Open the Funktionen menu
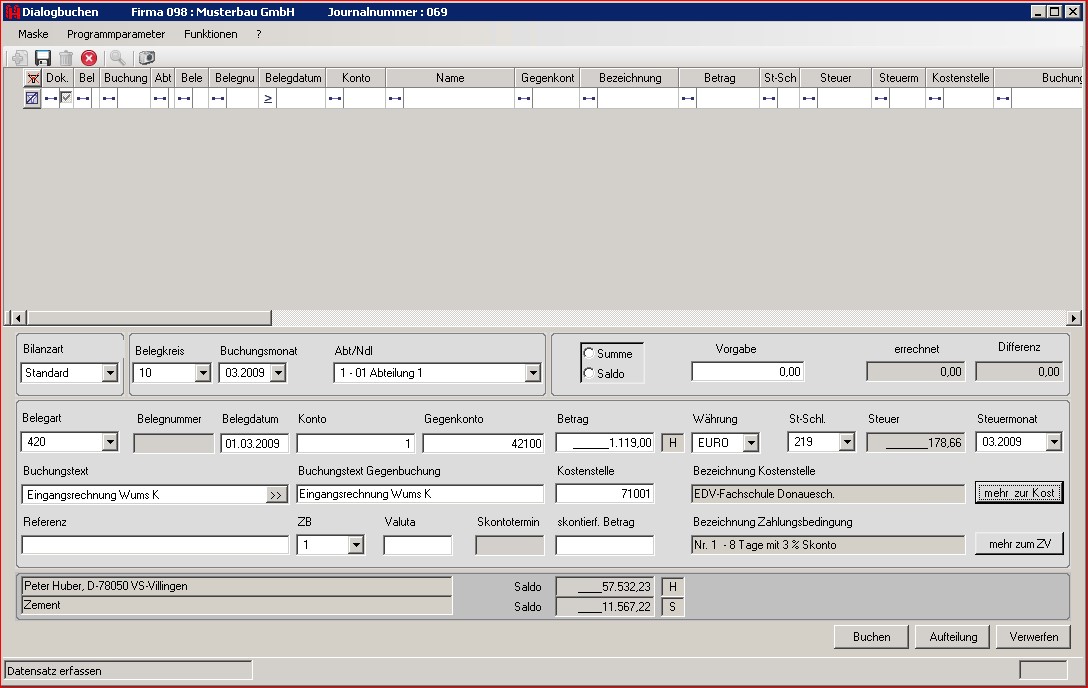 point(211,34)
